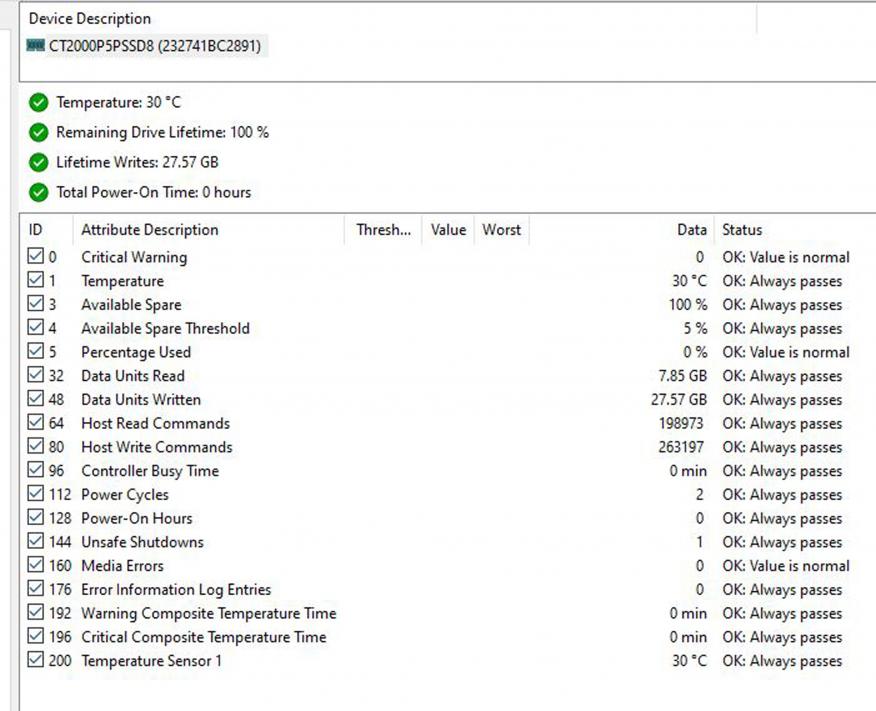Click the Percentage Used status text
876x711 pixels.
(x=786, y=352)
